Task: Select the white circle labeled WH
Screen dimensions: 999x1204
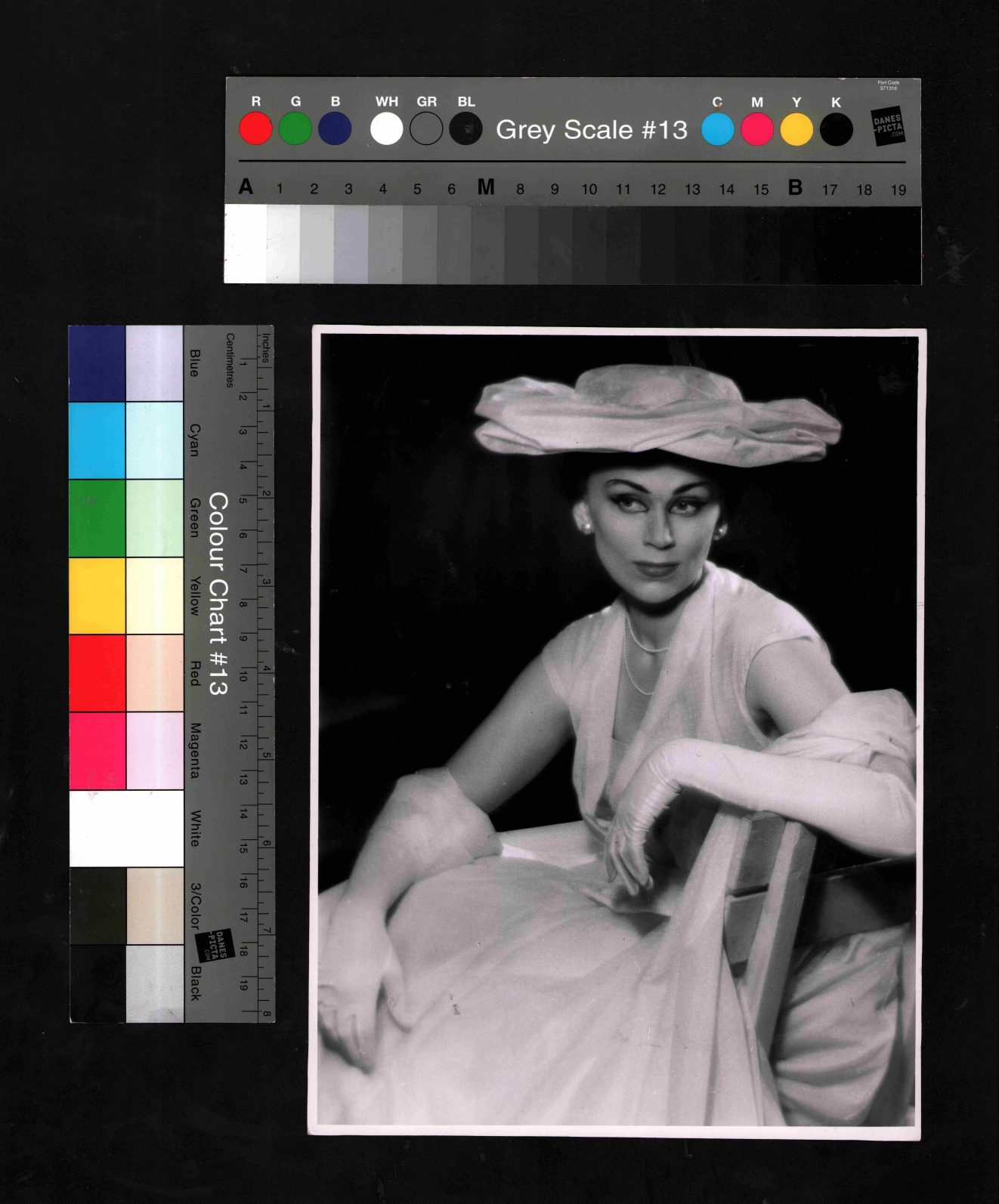Action: pyautogui.click(x=386, y=128)
